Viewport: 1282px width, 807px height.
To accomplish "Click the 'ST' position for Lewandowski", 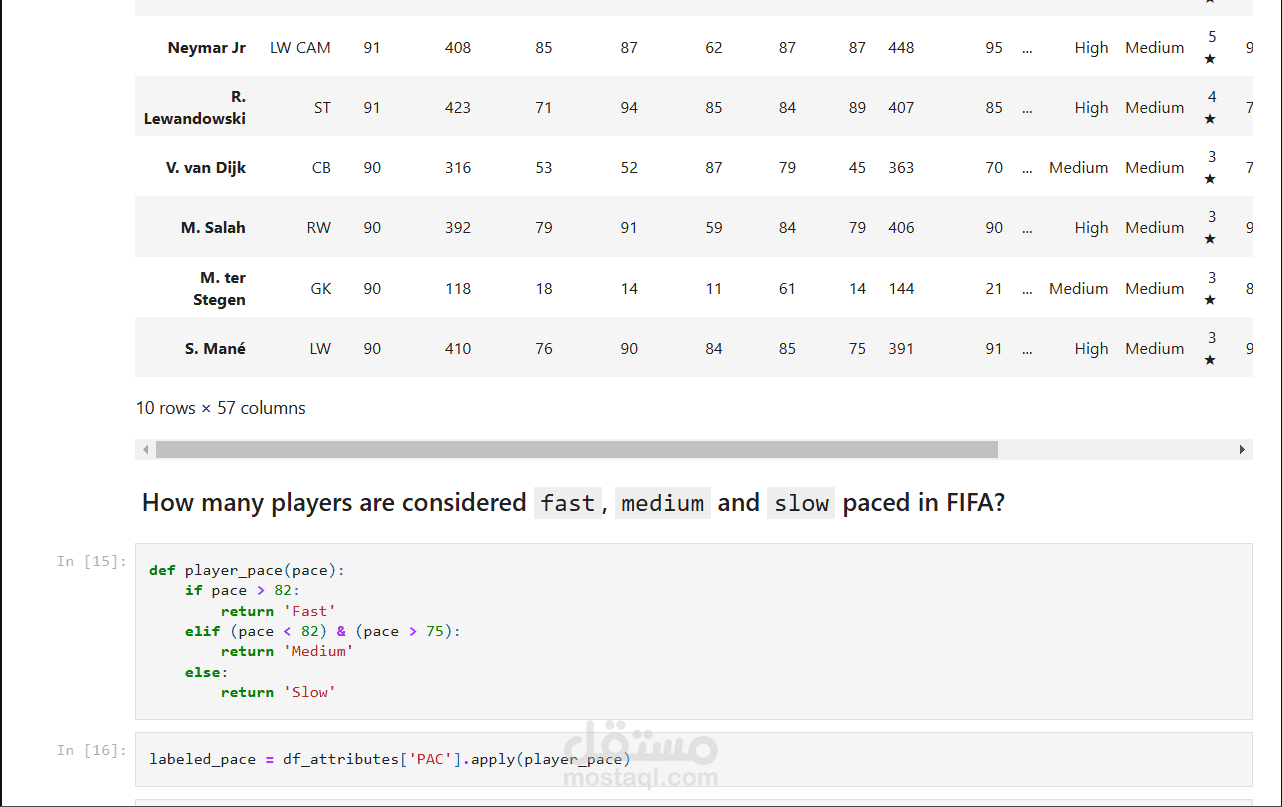I will [x=322, y=107].
